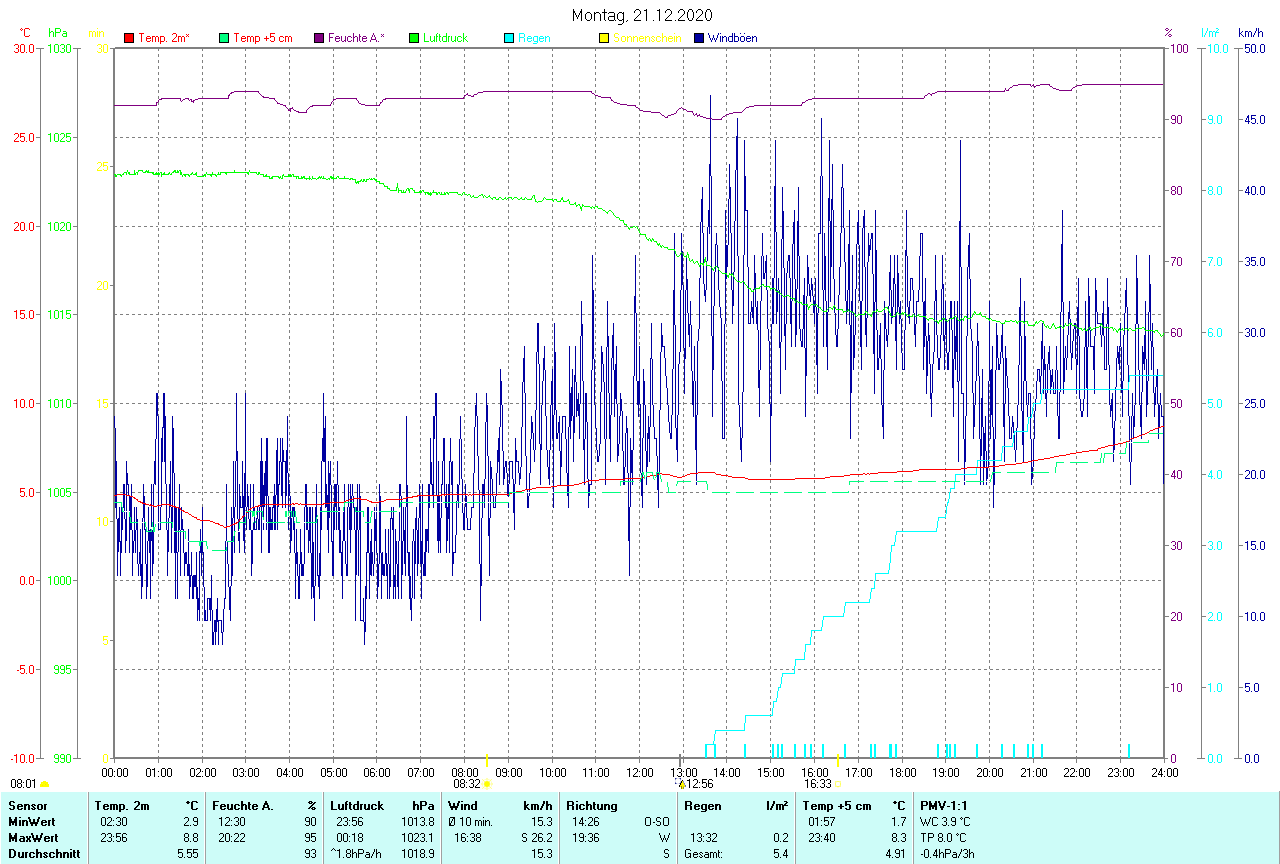Click the 12:00 tick on the time axis
This screenshot has width=1280, height=864.
tap(639, 772)
